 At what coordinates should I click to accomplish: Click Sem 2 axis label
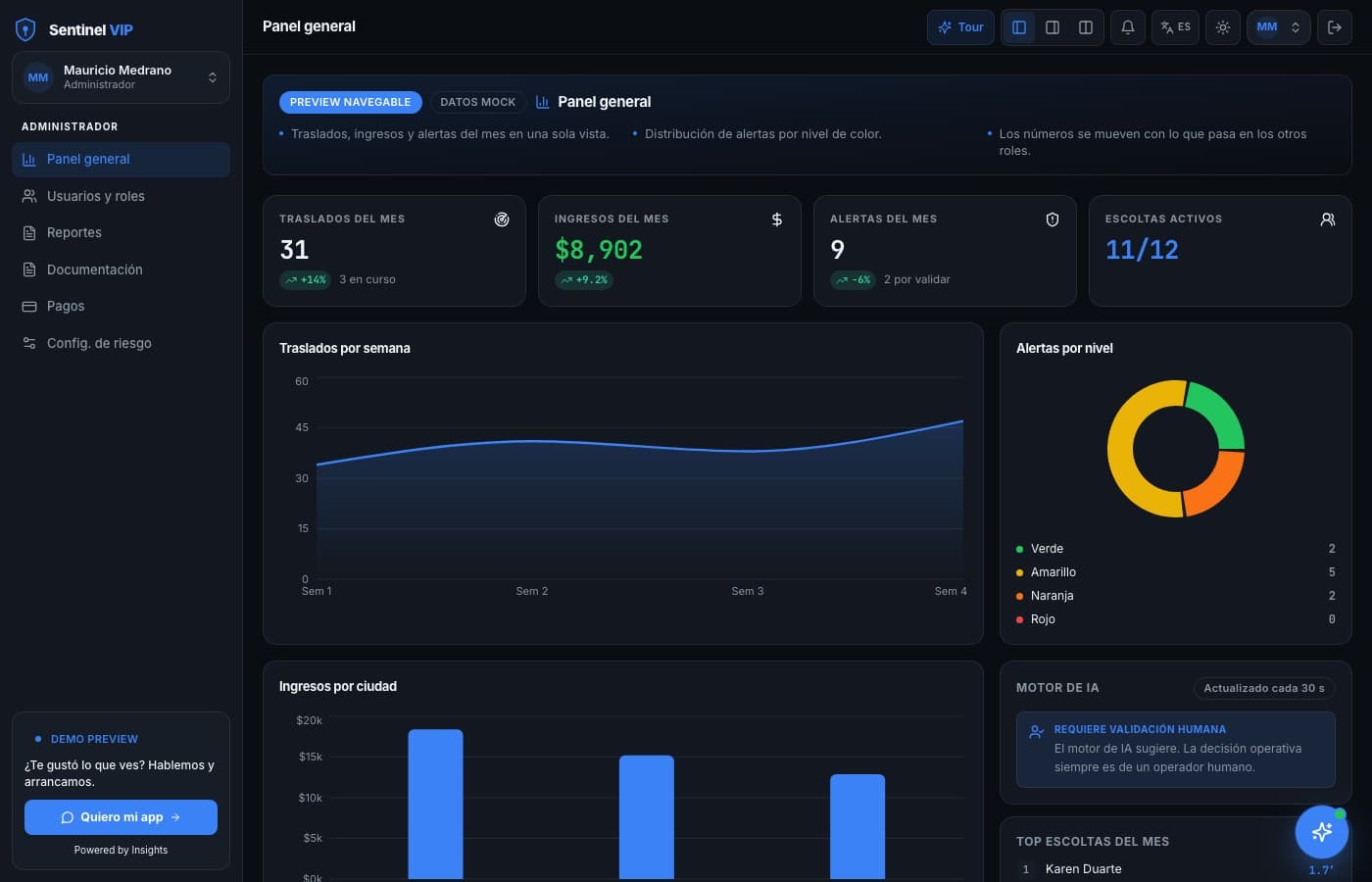[532, 592]
